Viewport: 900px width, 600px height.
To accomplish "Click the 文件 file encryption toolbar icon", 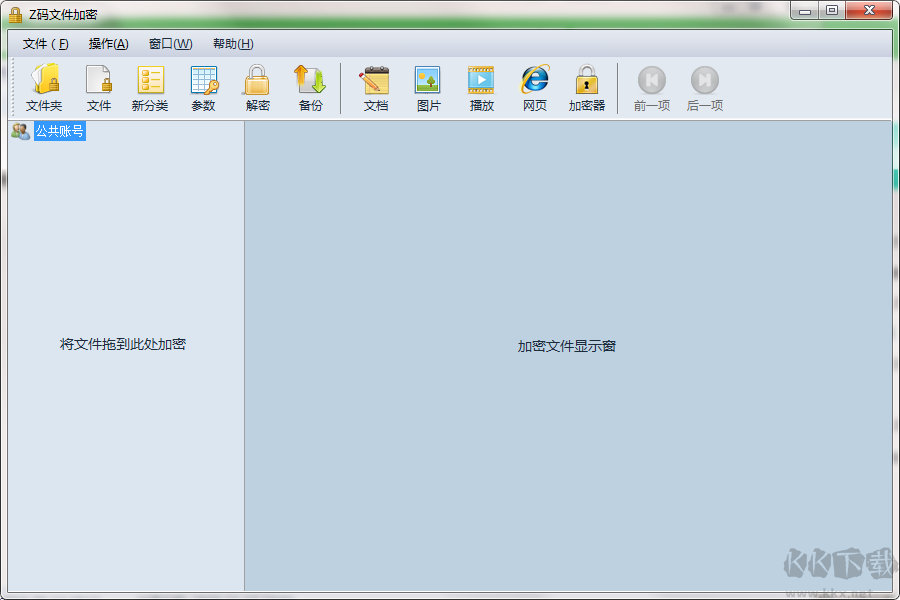I will tap(99, 88).
